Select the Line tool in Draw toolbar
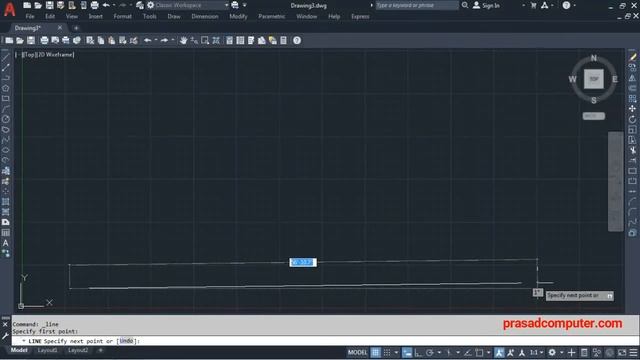Image resolution: width=640 pixels, height=360 pixels. point(5,58)
